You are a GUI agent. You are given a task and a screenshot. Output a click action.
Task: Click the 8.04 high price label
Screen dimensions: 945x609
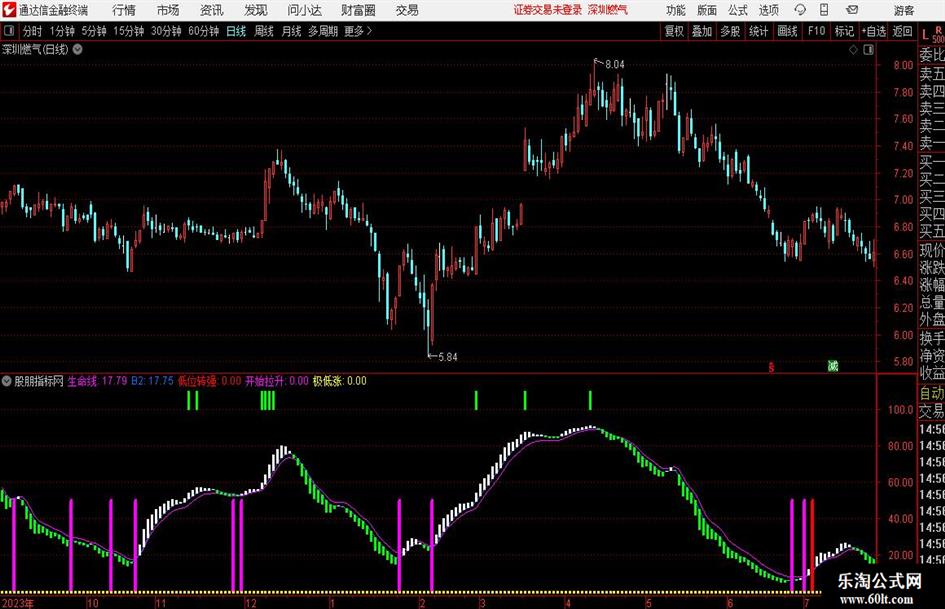click(614, 64)
